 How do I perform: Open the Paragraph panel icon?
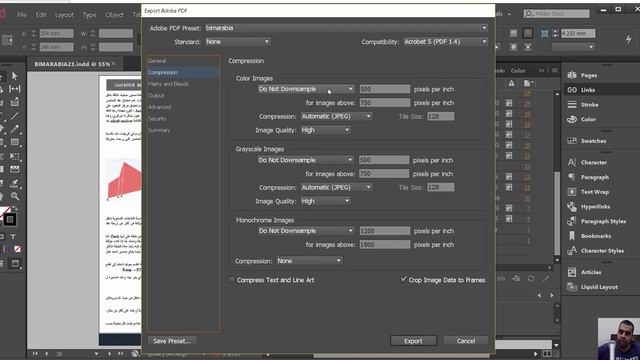pos(572,177)
